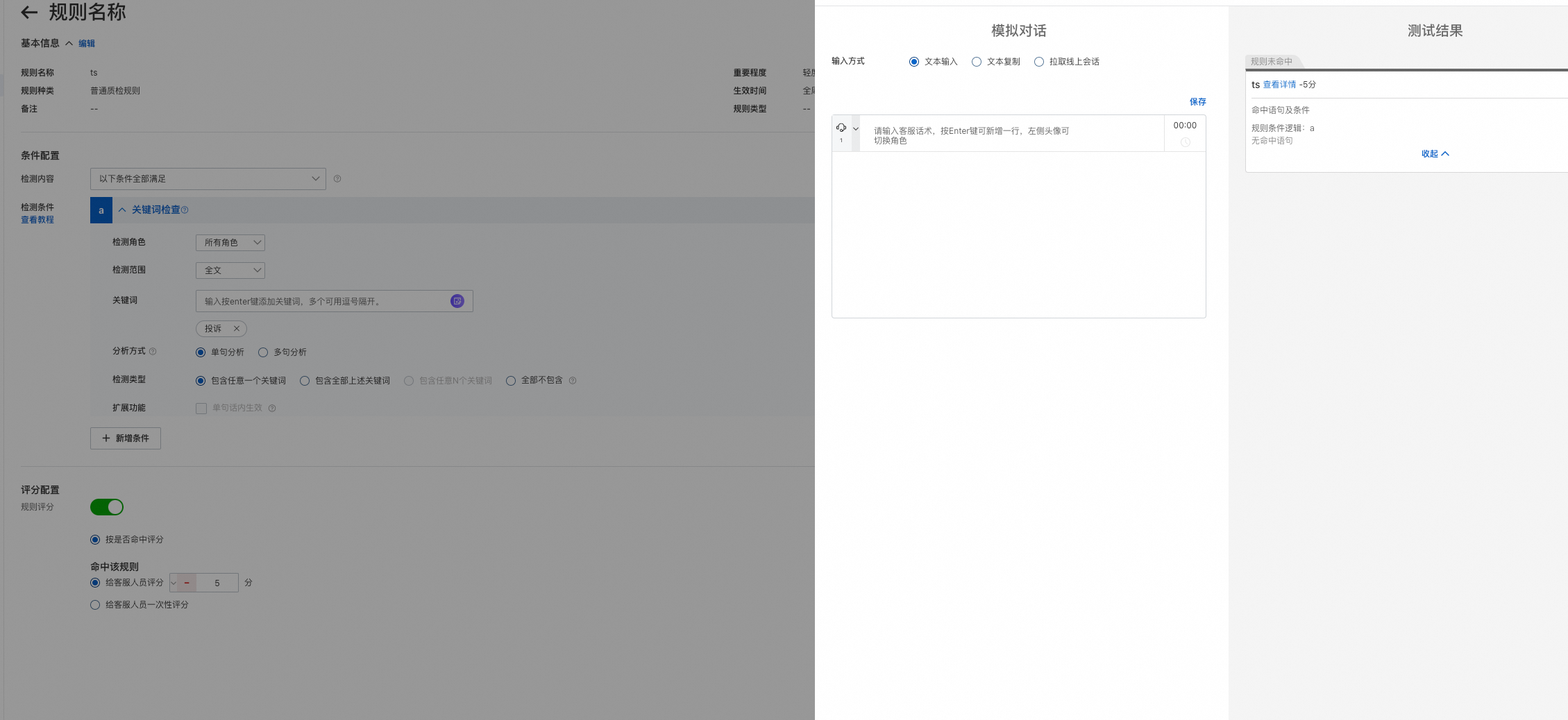Screen dimensions: 1568x720
Task: Go back using the left arrow icon
Action: (x=29, y=12)
